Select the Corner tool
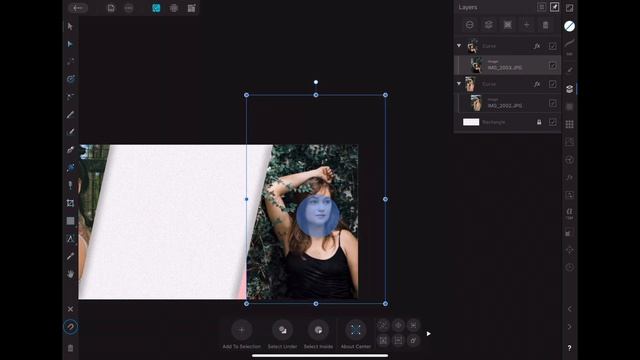Screen dimensions: 640x360 pyautogui.click(x=70, y=97)
